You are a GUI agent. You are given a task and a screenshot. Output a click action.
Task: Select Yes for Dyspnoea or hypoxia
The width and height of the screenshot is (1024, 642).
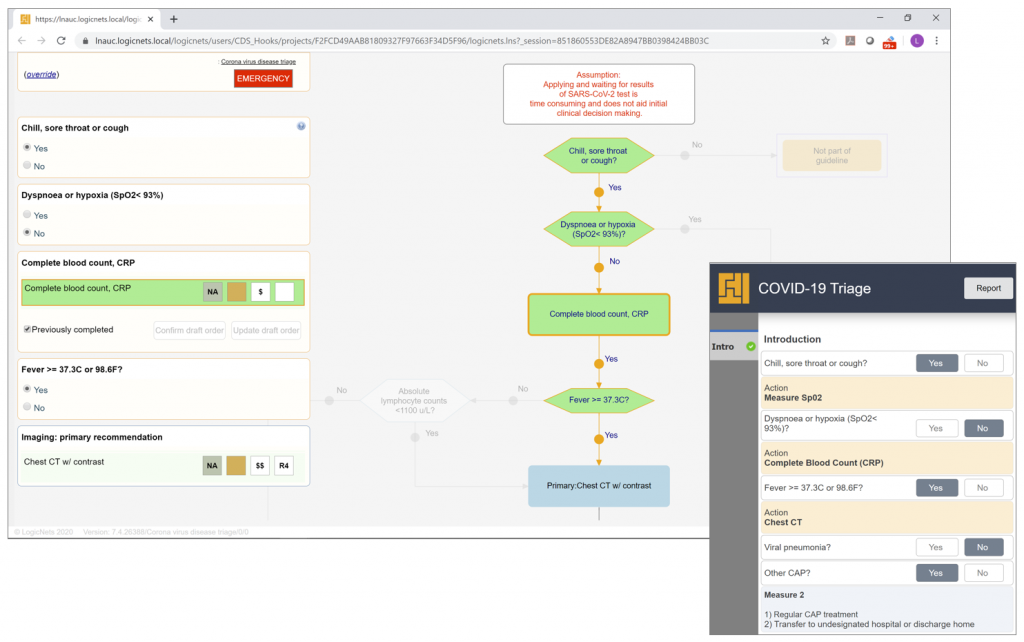click(x=27, y=215)
